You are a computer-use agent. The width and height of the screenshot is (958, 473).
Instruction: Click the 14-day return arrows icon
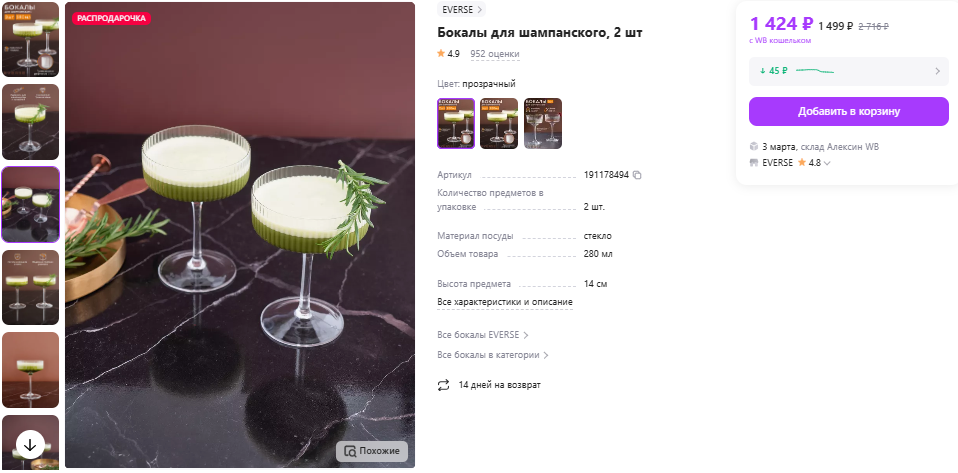tap(443, 385)
